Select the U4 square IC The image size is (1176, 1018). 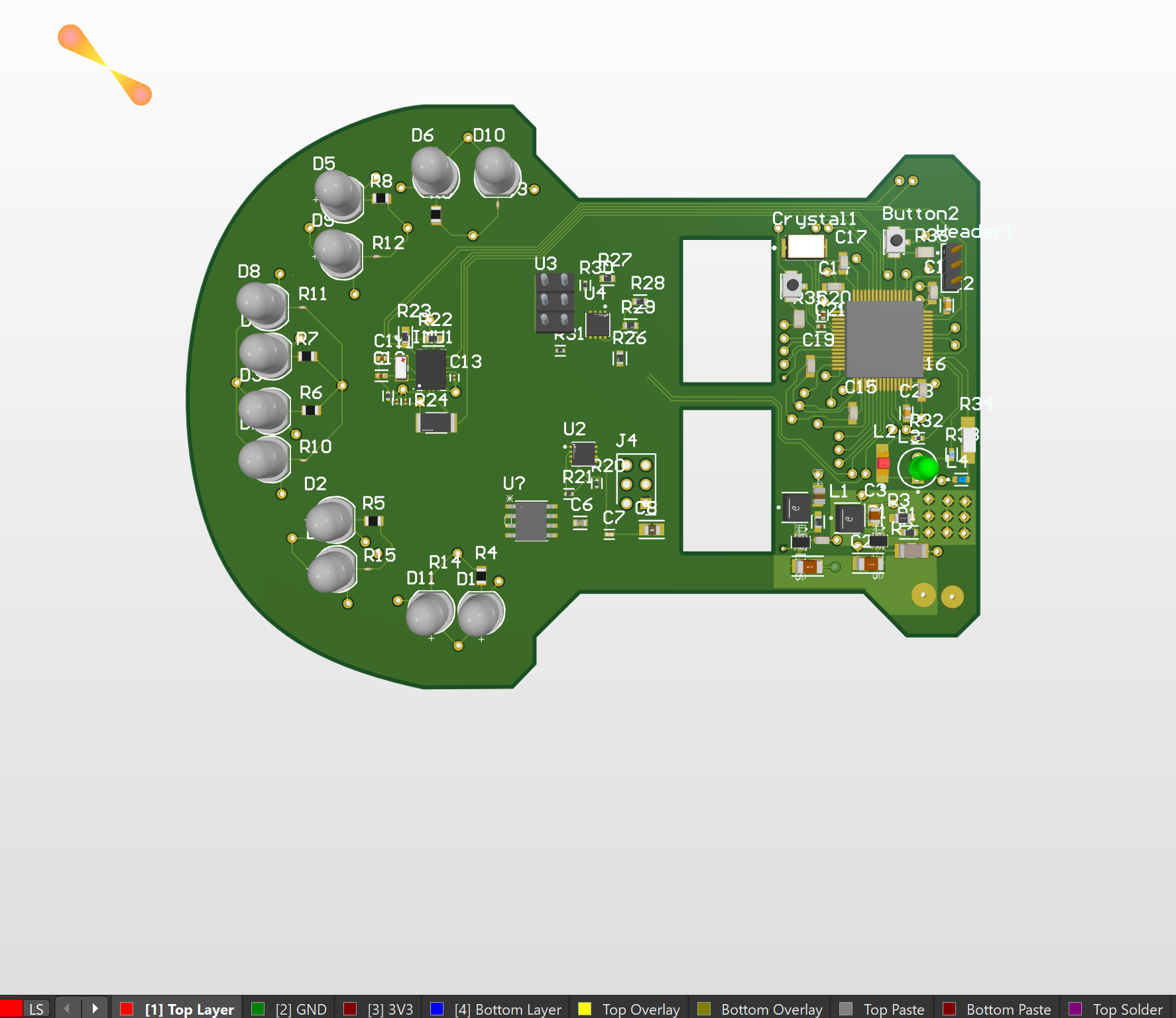click(597, 325)
